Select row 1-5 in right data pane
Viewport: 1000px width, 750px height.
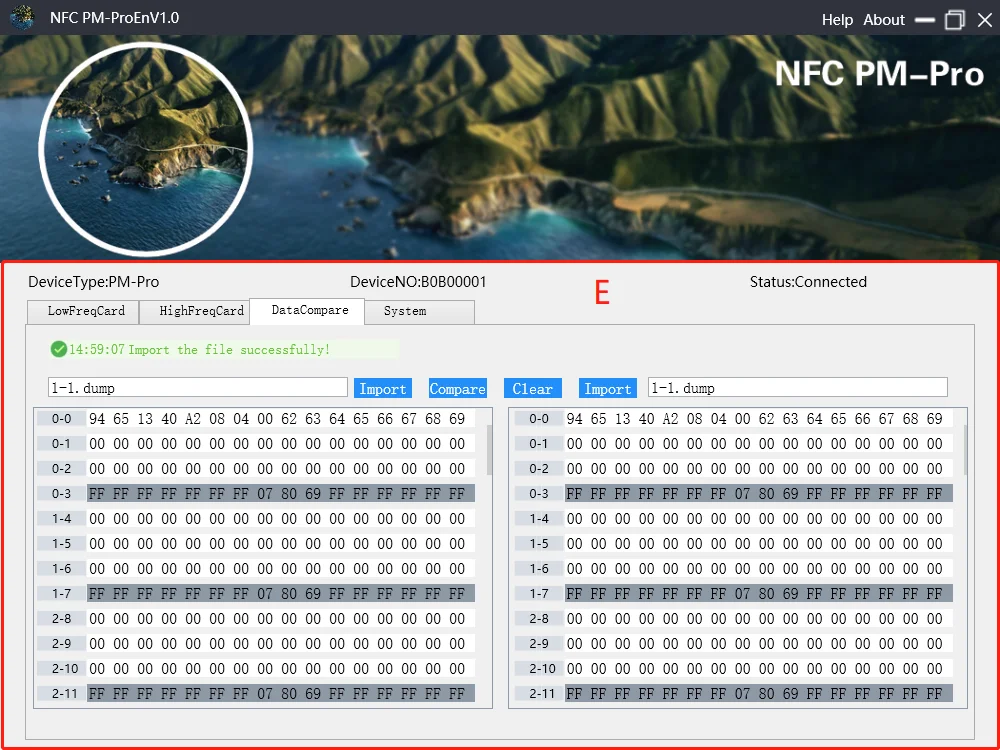click(733, 543)
